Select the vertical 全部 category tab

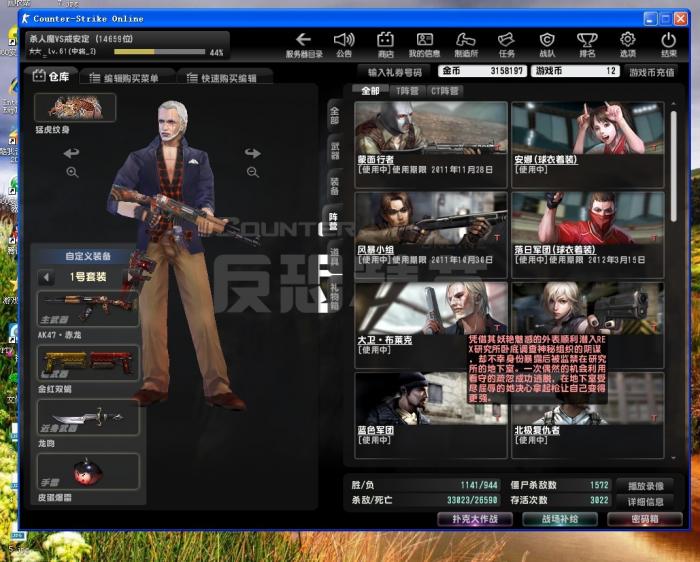334,116
